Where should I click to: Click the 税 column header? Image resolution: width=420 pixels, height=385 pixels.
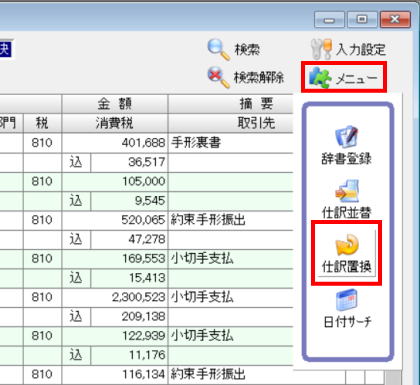click(x=42, y=123)
